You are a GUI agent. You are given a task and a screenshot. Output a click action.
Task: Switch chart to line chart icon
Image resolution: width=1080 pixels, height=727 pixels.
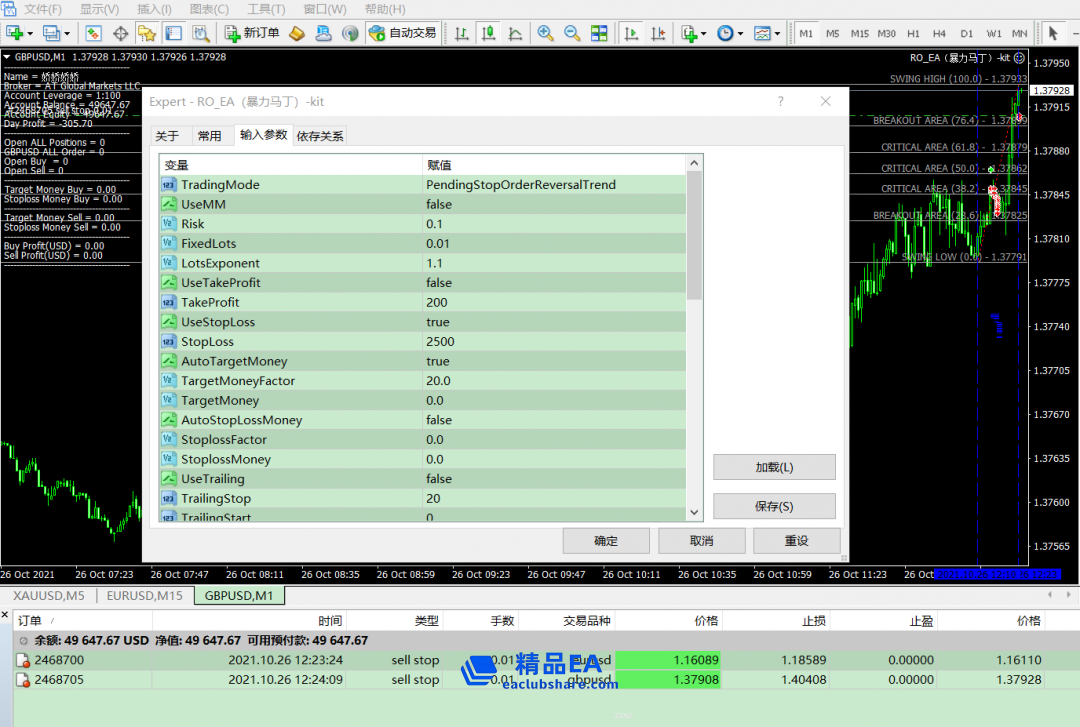(515, 33)
